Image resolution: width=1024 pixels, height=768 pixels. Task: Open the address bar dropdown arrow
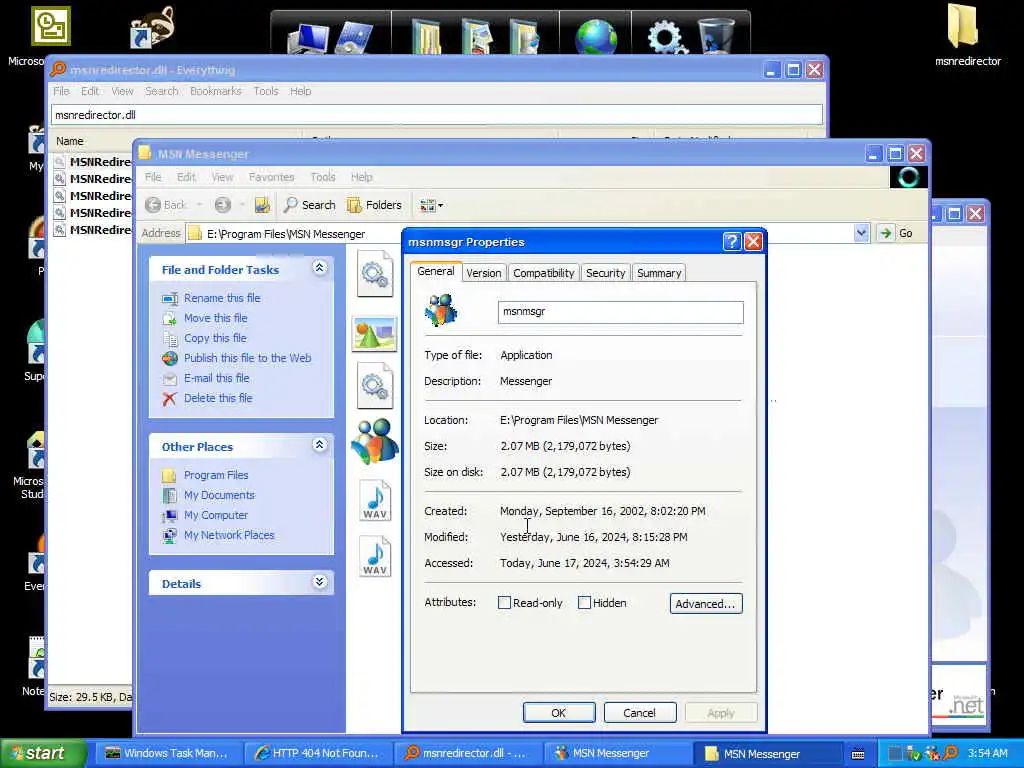[x=861, y=233]
